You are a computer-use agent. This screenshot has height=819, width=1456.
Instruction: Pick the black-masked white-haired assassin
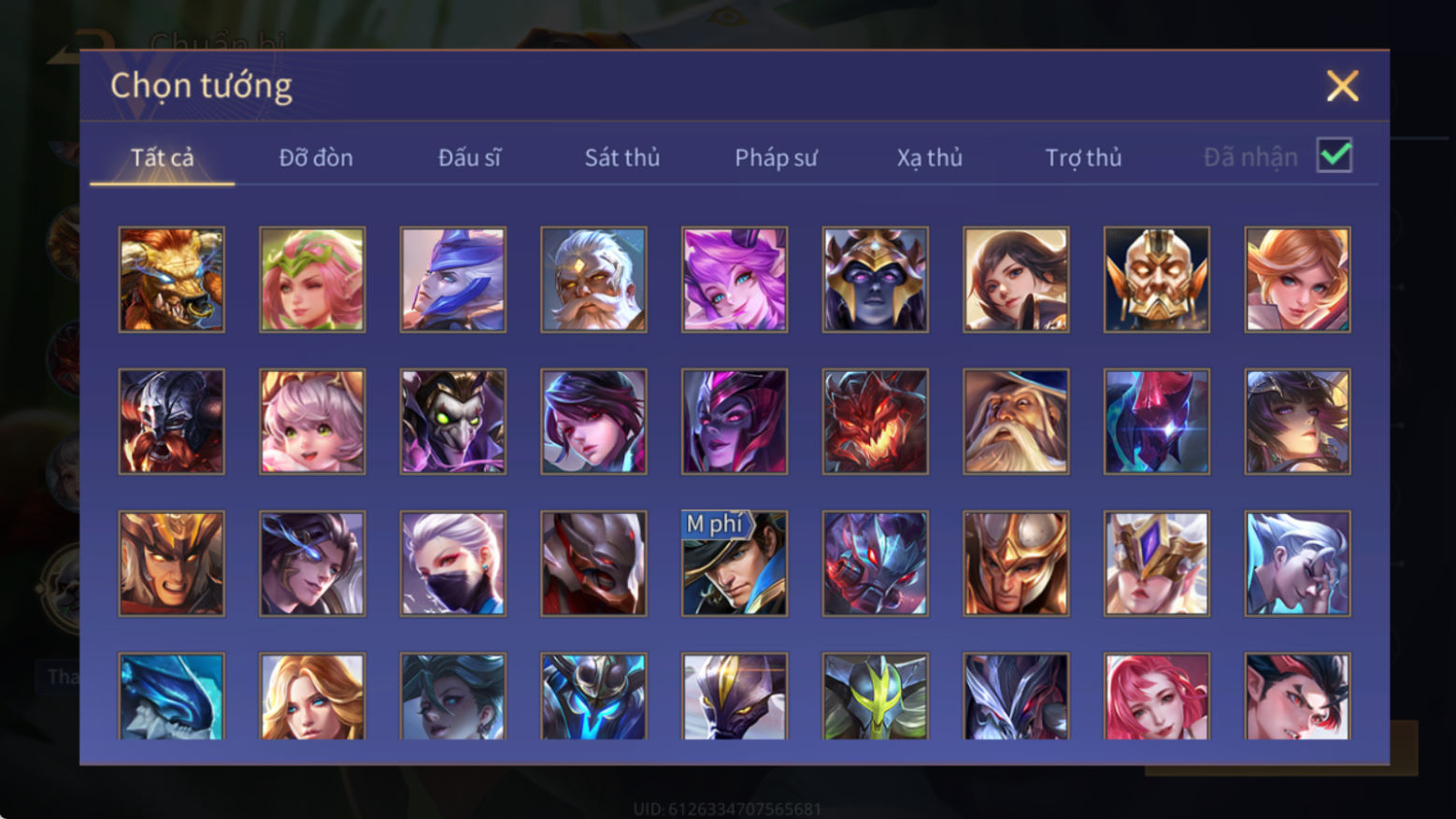pos(453,563)
